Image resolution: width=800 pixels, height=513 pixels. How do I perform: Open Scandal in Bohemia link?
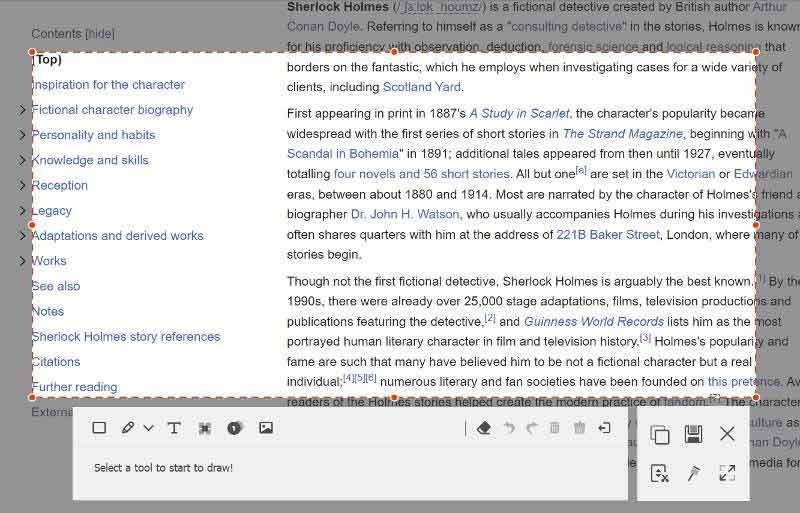(x=343, y=154)
